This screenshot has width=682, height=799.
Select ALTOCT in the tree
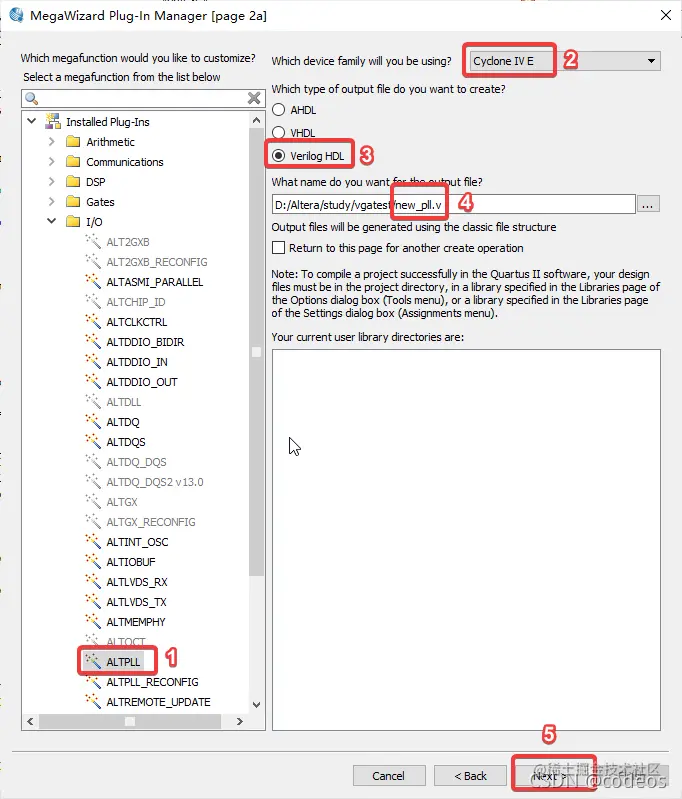(126, 641)
